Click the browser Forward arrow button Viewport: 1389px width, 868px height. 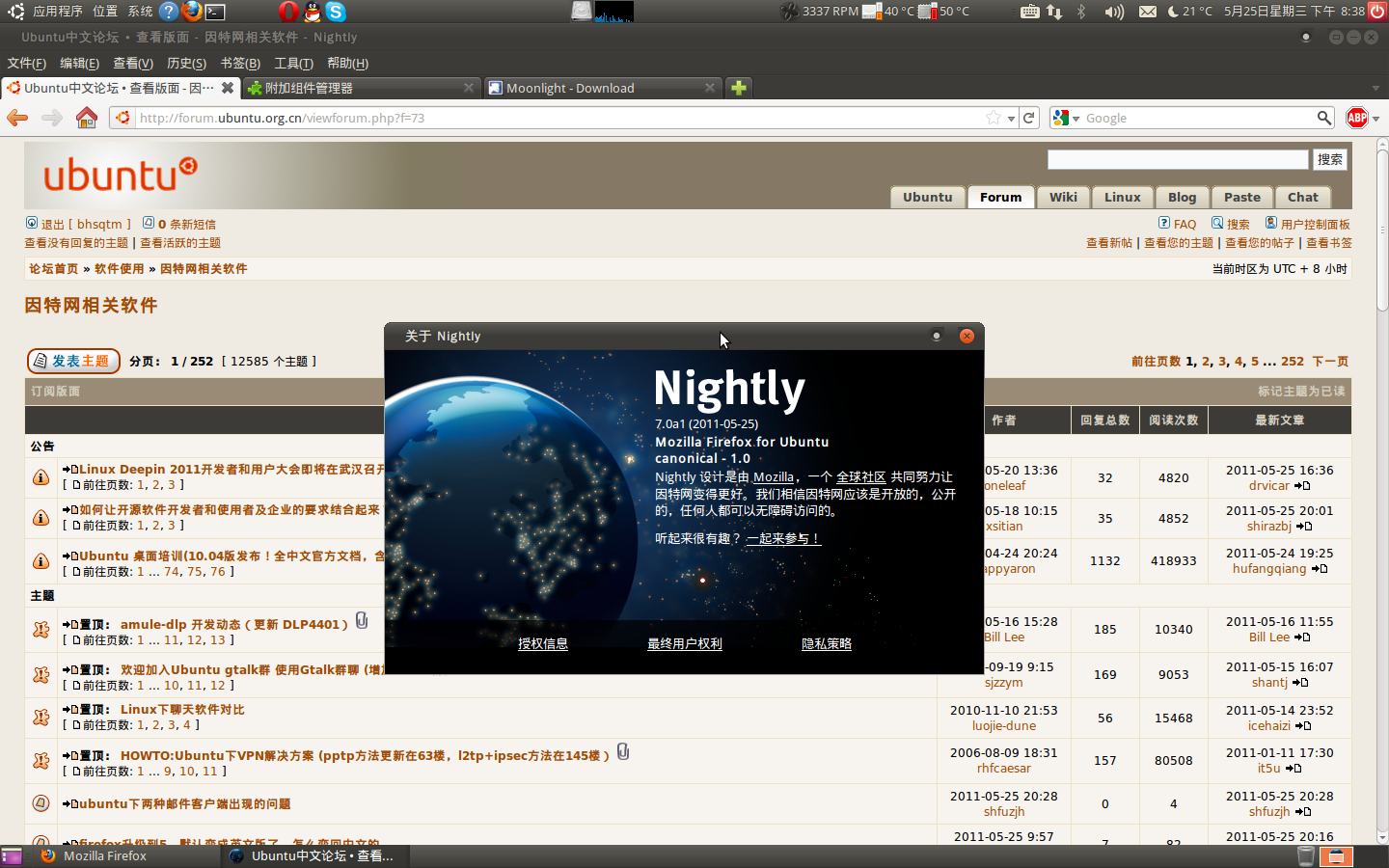52,118
